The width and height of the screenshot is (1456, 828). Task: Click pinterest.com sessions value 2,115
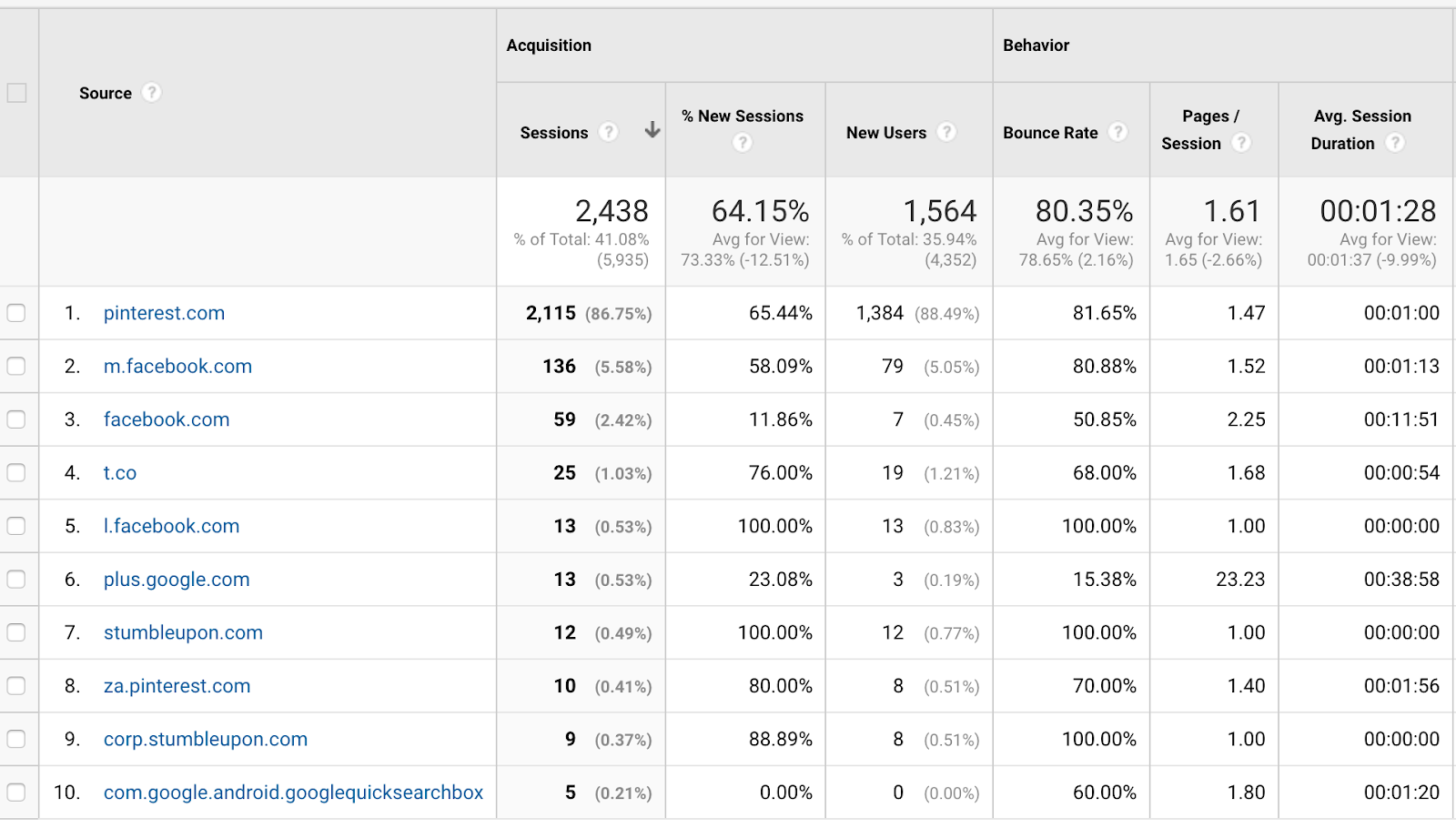coord(551,313)
